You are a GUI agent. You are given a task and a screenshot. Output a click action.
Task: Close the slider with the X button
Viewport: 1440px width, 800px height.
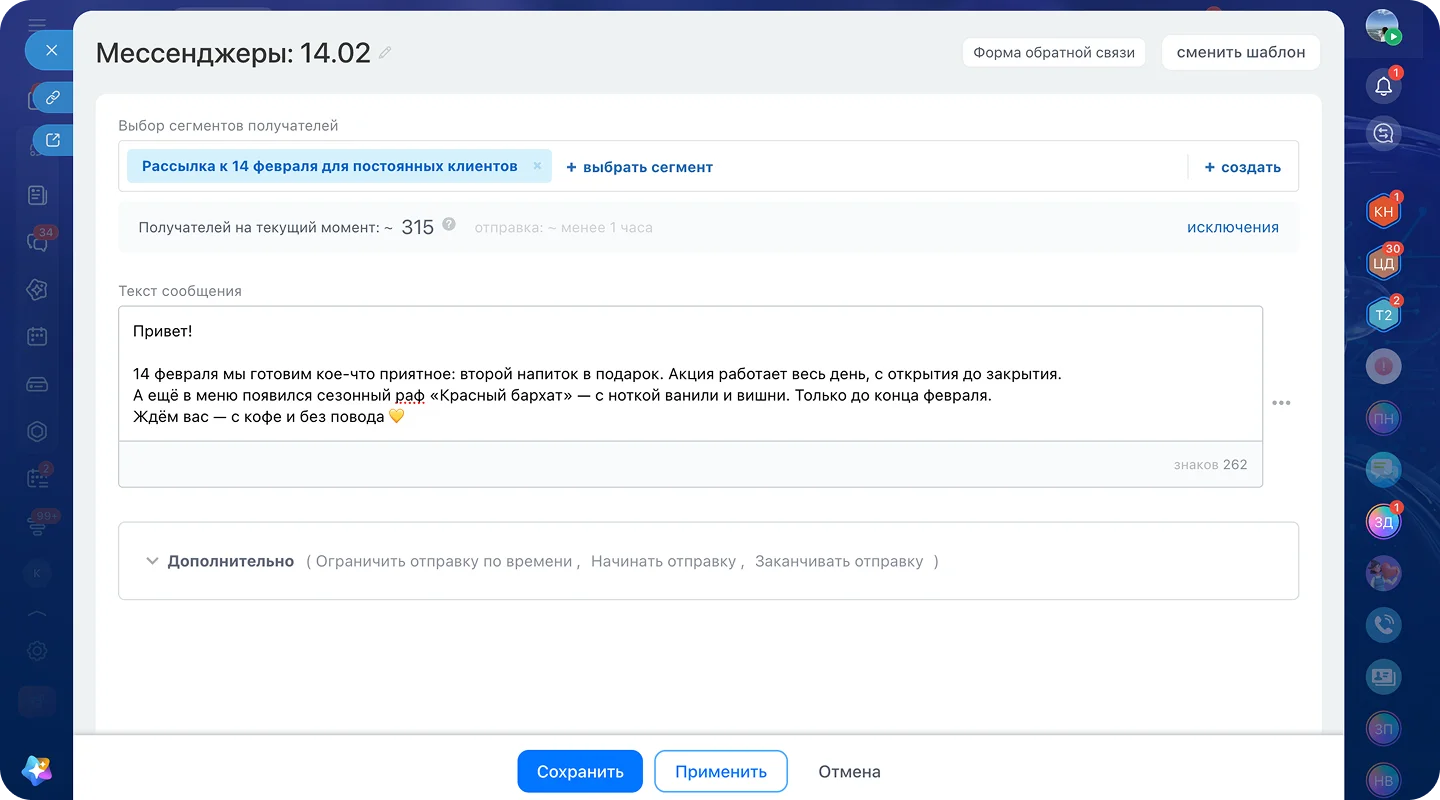point(52,50)
